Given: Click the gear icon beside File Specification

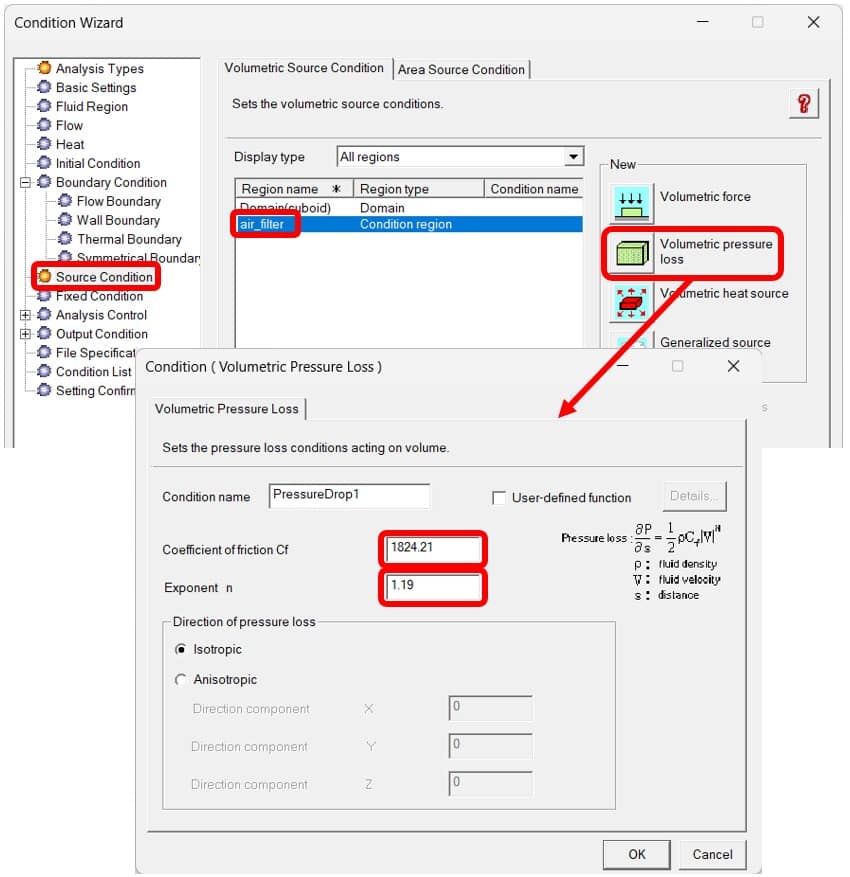Looking at the screenshot, I should tap(44, 352).
